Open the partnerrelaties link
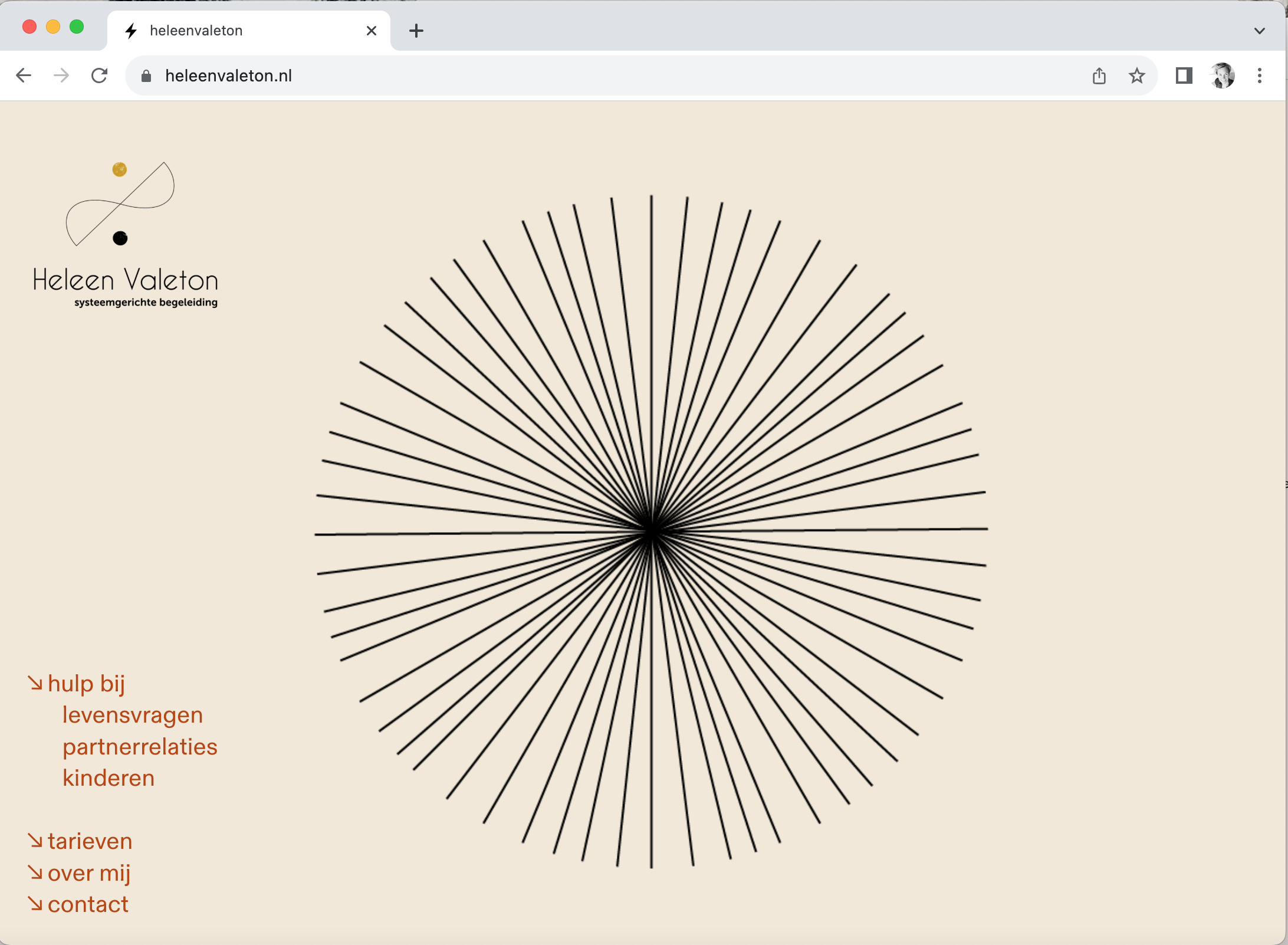This screenshot has width=1288, height=945. click(x=140, y=747)
